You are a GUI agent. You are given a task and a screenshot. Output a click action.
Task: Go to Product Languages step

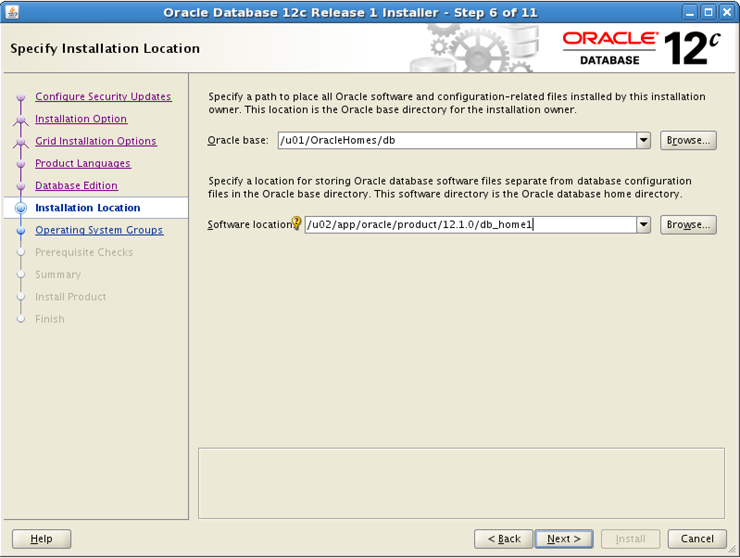click(83, 163)
